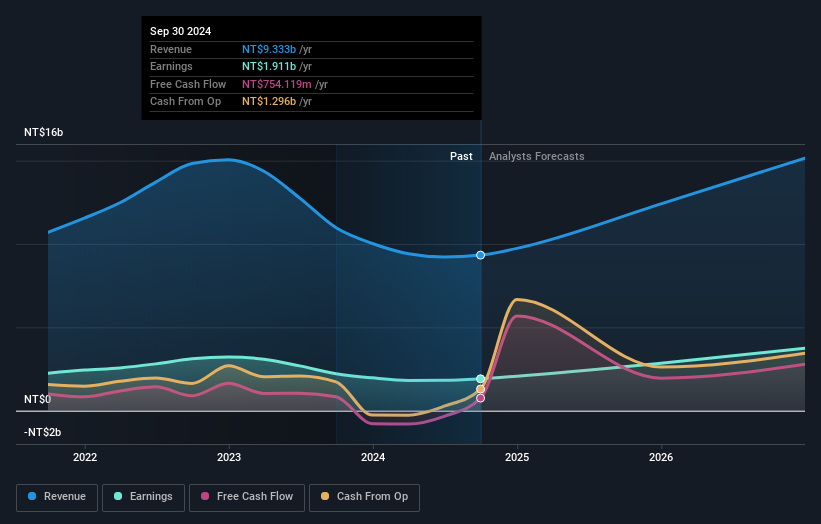Select the 2022 x-axis label
Viewport: 821px width, 524px height.
point(85,457)
